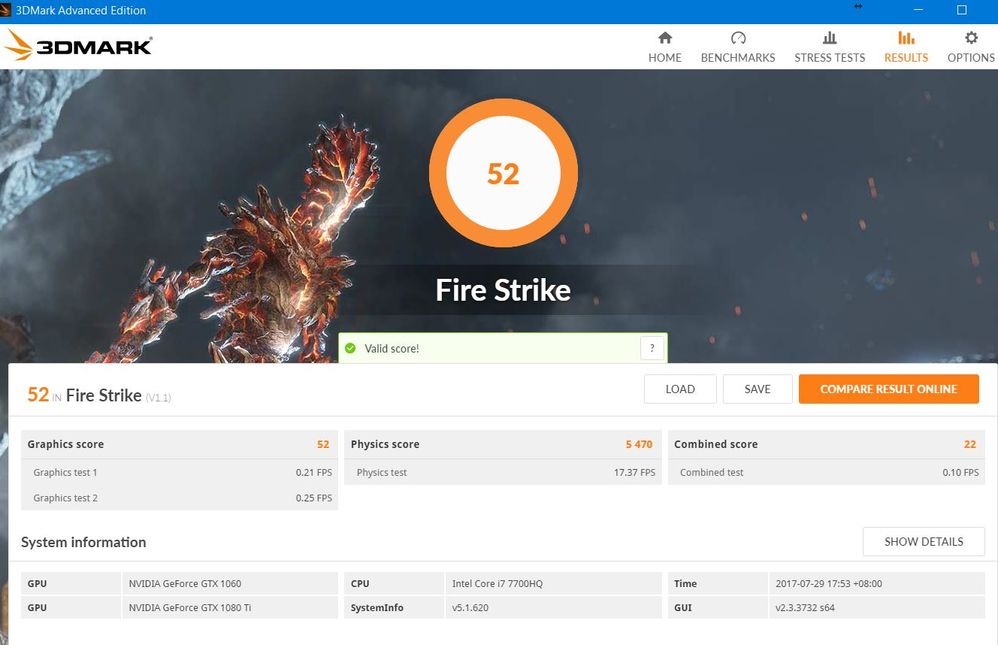Click the Graphics test 1 row
The height and width of the screenshot is (645, 998).
pos(179,472)
